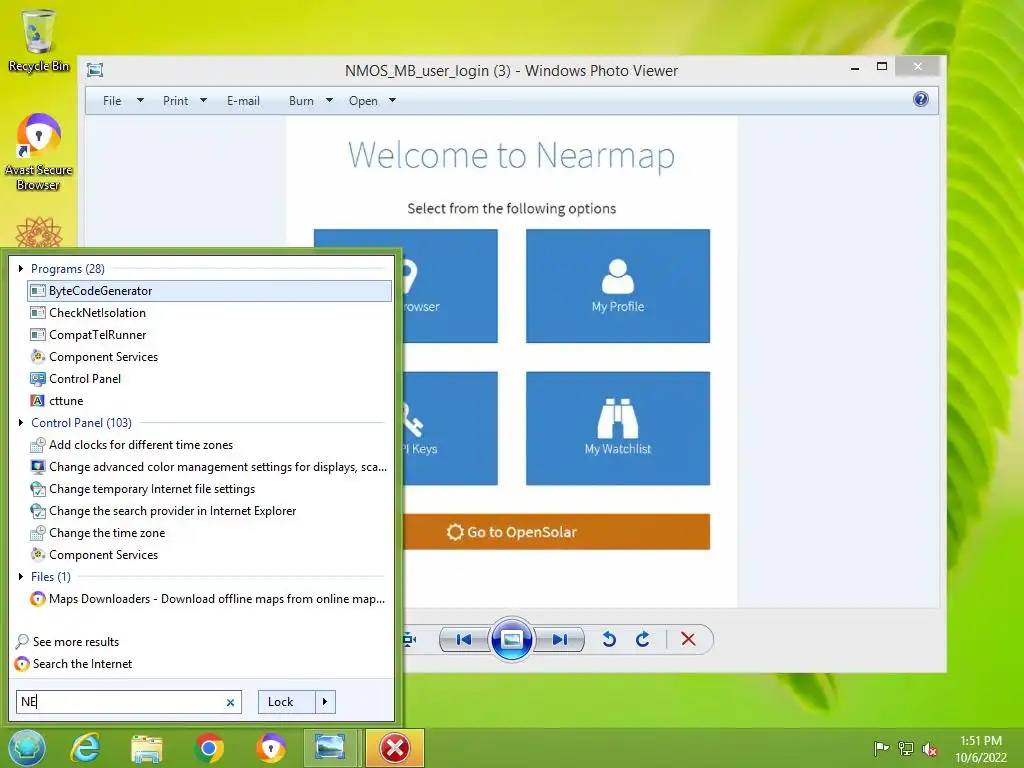Screen dimensions: 1024x768
Task: Open Action Center flag tray icon
Action: click(881, 748)
